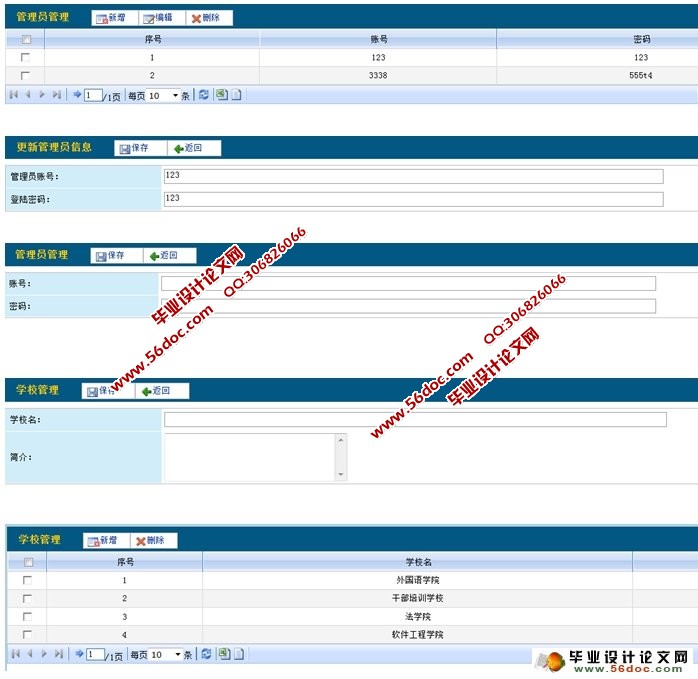Click the blank document icon in school list pager
This screenshot has height=679, width=698.
click(x=238, y=654)
